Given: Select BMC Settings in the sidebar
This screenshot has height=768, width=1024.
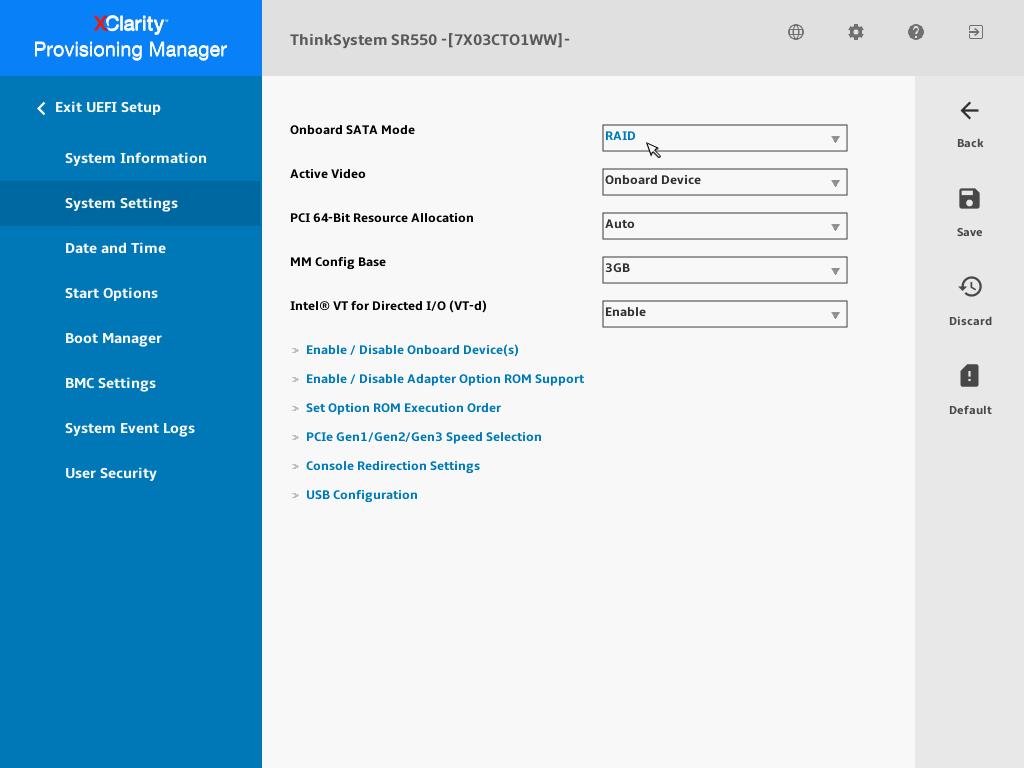Looking at the screenshot, I should click(x=110, y=383).
